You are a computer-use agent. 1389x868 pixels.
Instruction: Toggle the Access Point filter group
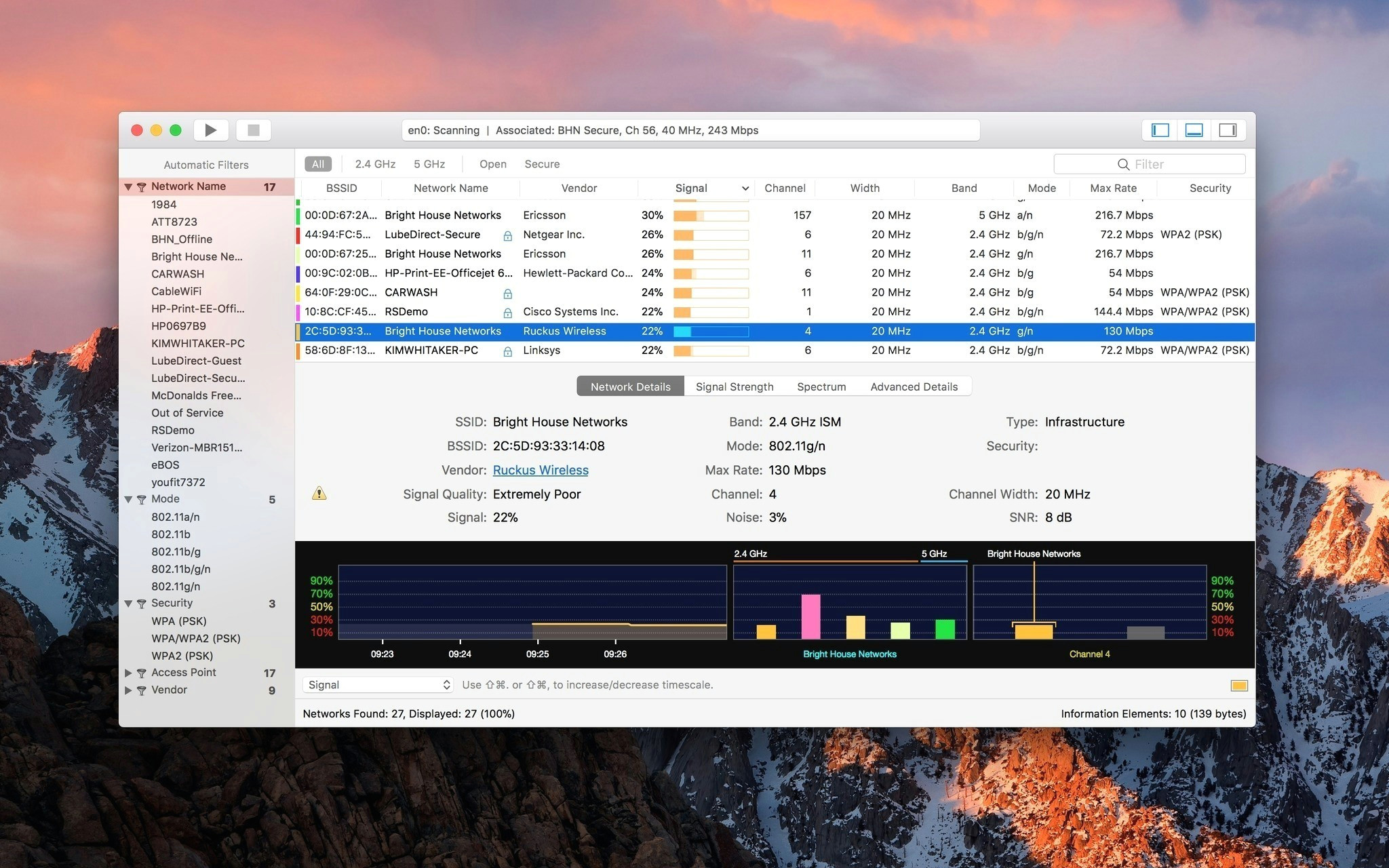[128, 672]
